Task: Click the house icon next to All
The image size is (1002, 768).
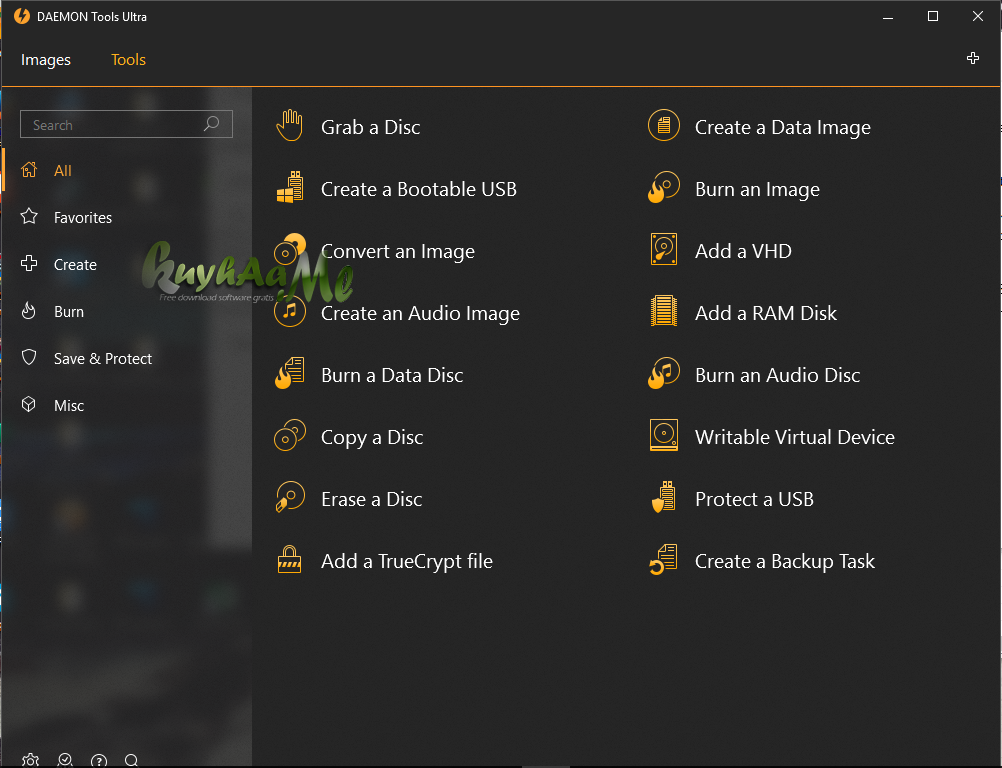Action: tap(29, 170)
